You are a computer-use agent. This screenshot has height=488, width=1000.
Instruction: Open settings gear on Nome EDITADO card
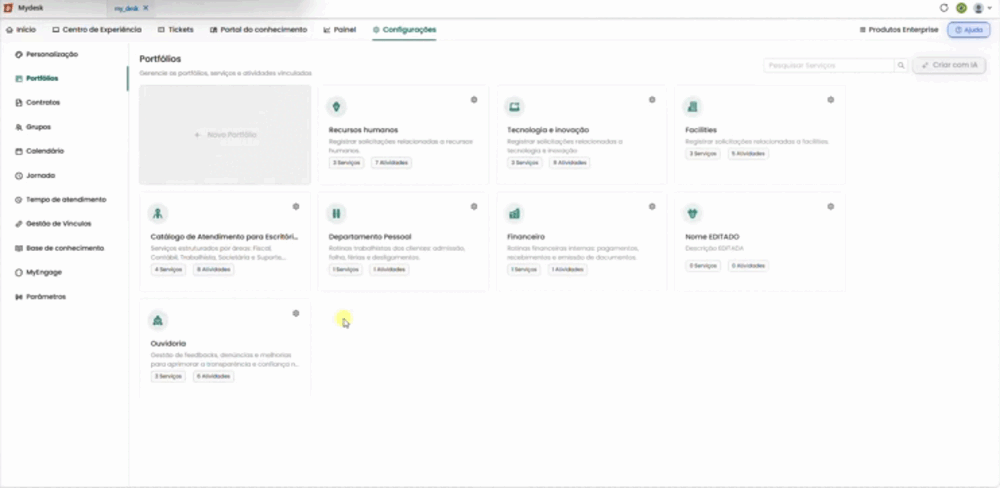pos(830,207)
